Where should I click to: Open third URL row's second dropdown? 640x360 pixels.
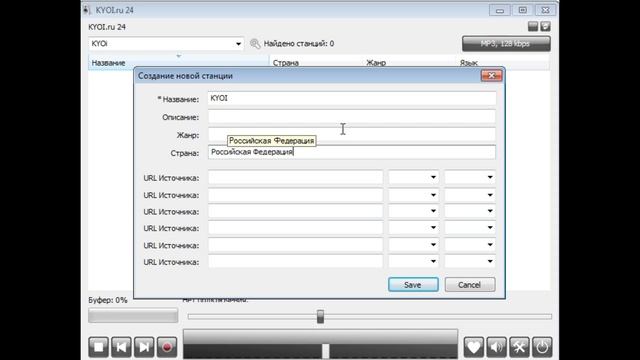[x=490, y=211]
